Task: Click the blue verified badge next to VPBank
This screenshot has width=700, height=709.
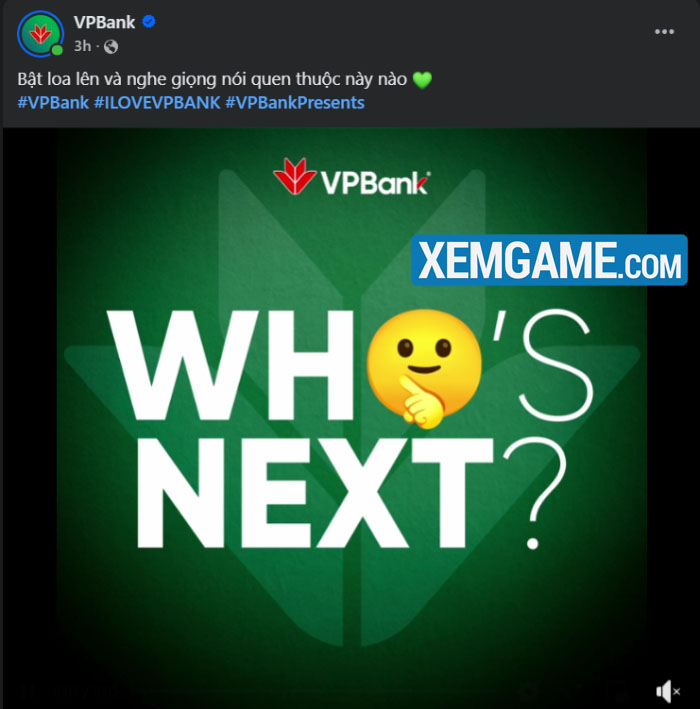Action: (x=149, y=21)
